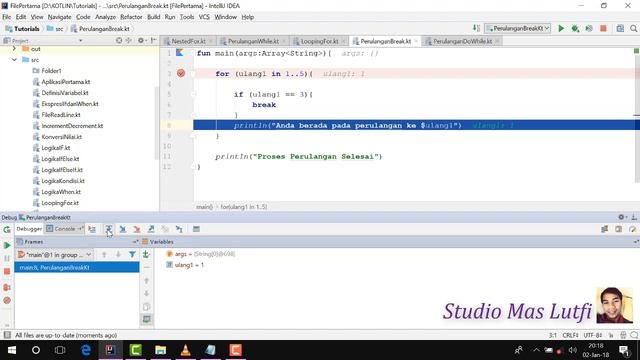The image size is (640, 360).
Task: Filter frames with the funnel icon
Action: 132,255
